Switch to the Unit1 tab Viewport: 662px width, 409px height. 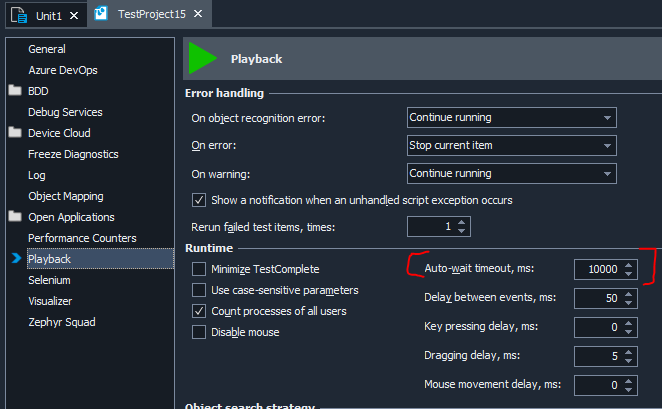(x=42, y=15)
